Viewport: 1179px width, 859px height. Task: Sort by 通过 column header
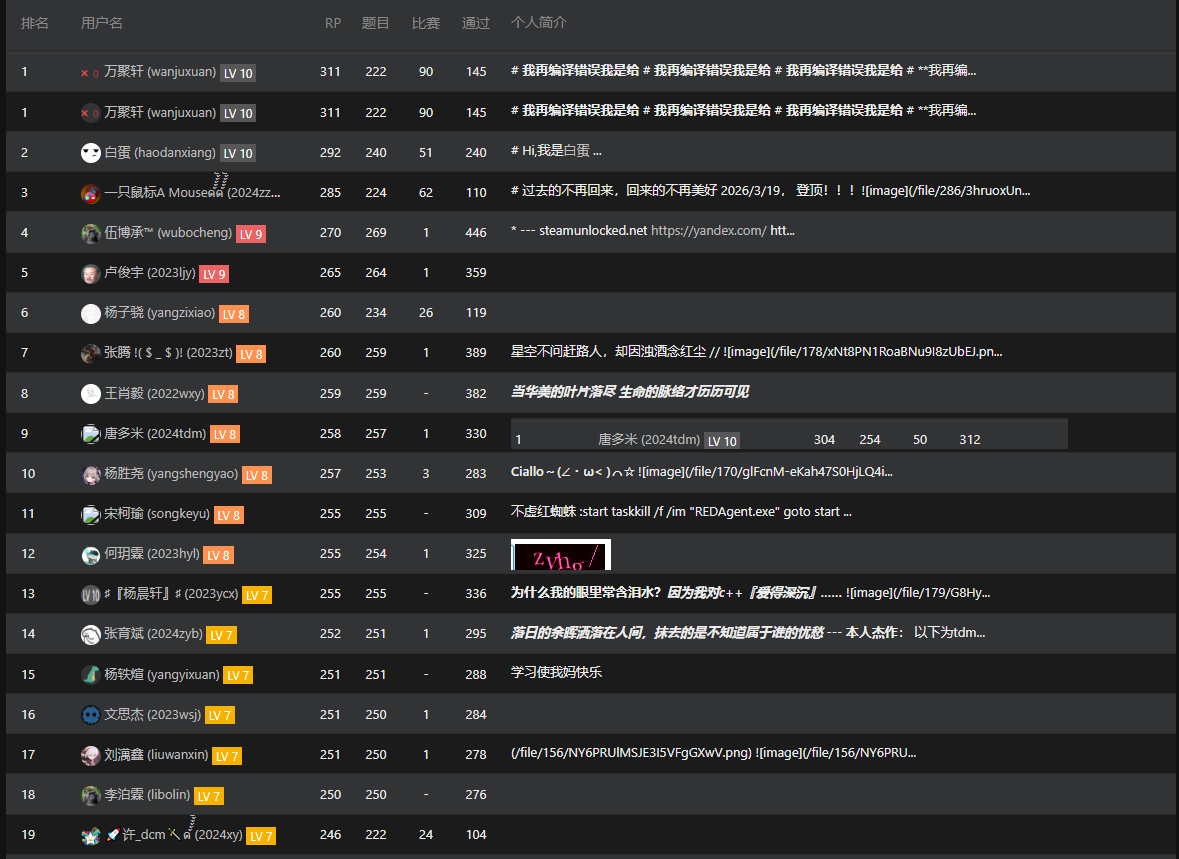click(x=475, y=23)
